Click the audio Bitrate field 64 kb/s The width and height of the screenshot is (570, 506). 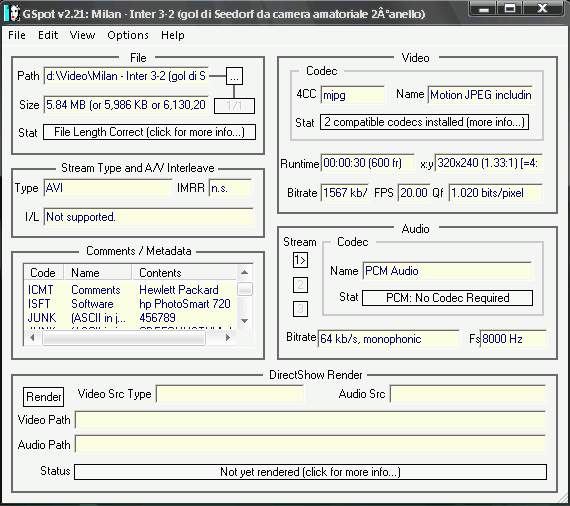389,339
